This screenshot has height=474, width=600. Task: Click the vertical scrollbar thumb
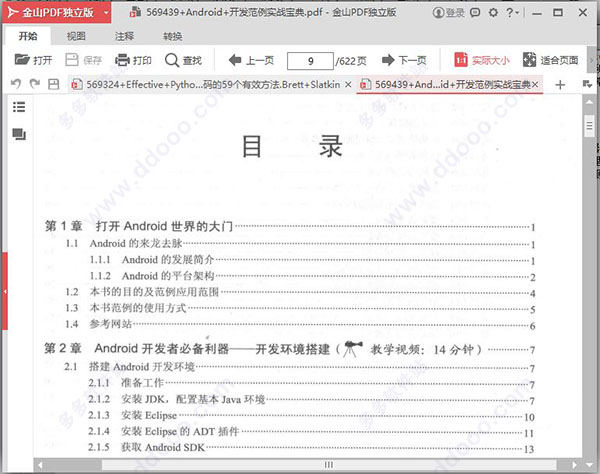click(x=589, y=125)
